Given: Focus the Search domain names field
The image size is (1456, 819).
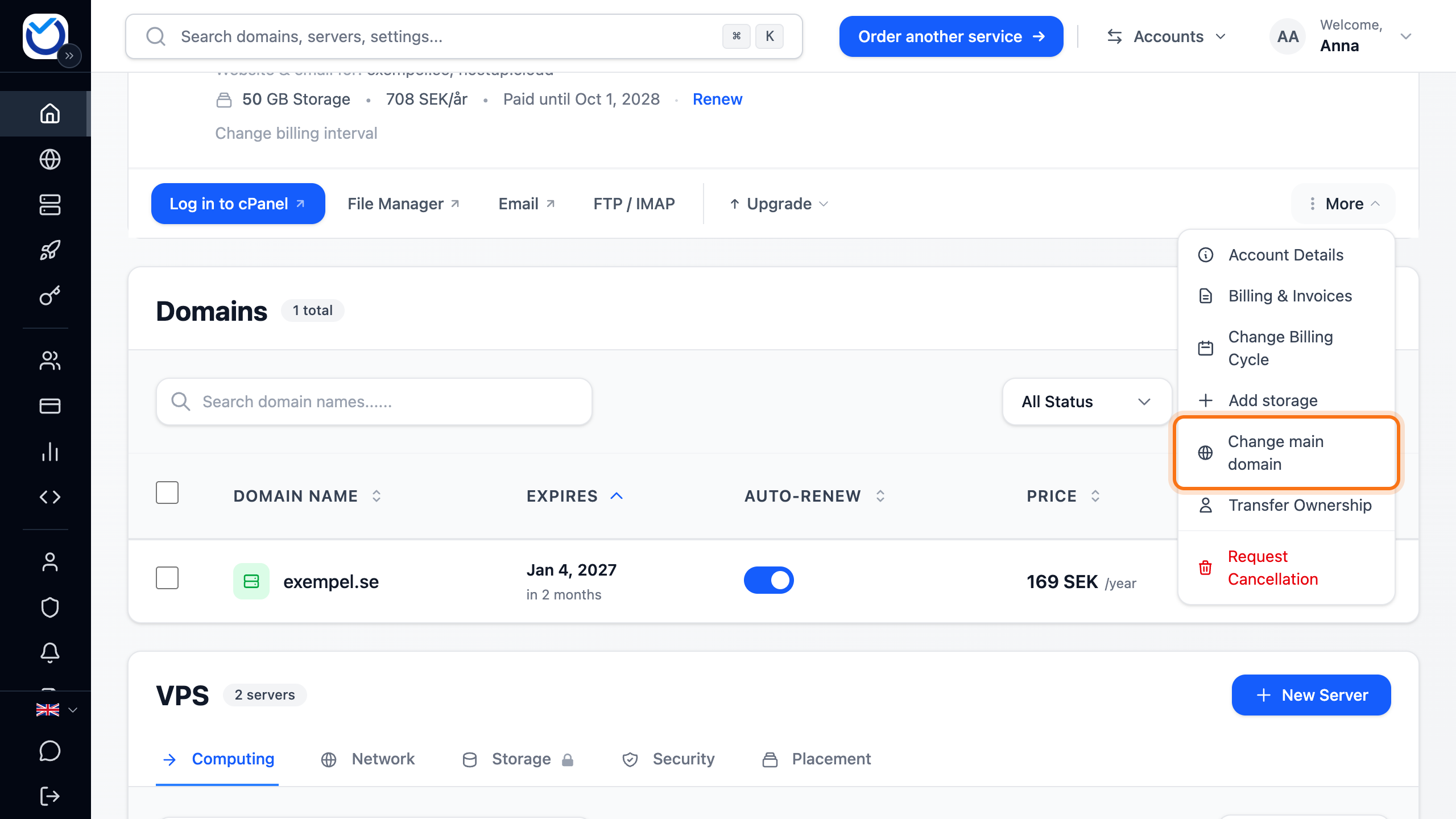Looking at the screenshot, I should tap(374, 402).
